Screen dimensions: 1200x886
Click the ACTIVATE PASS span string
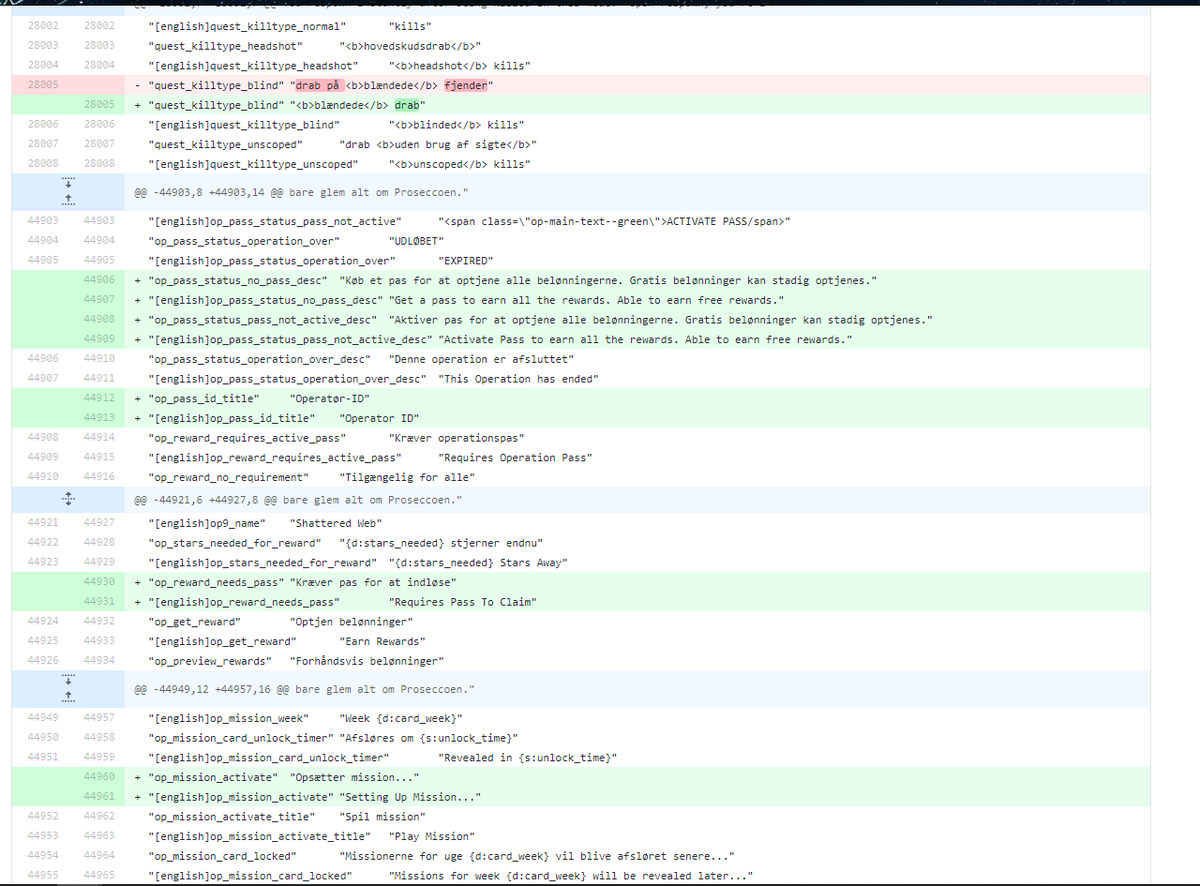coord(615,221)
